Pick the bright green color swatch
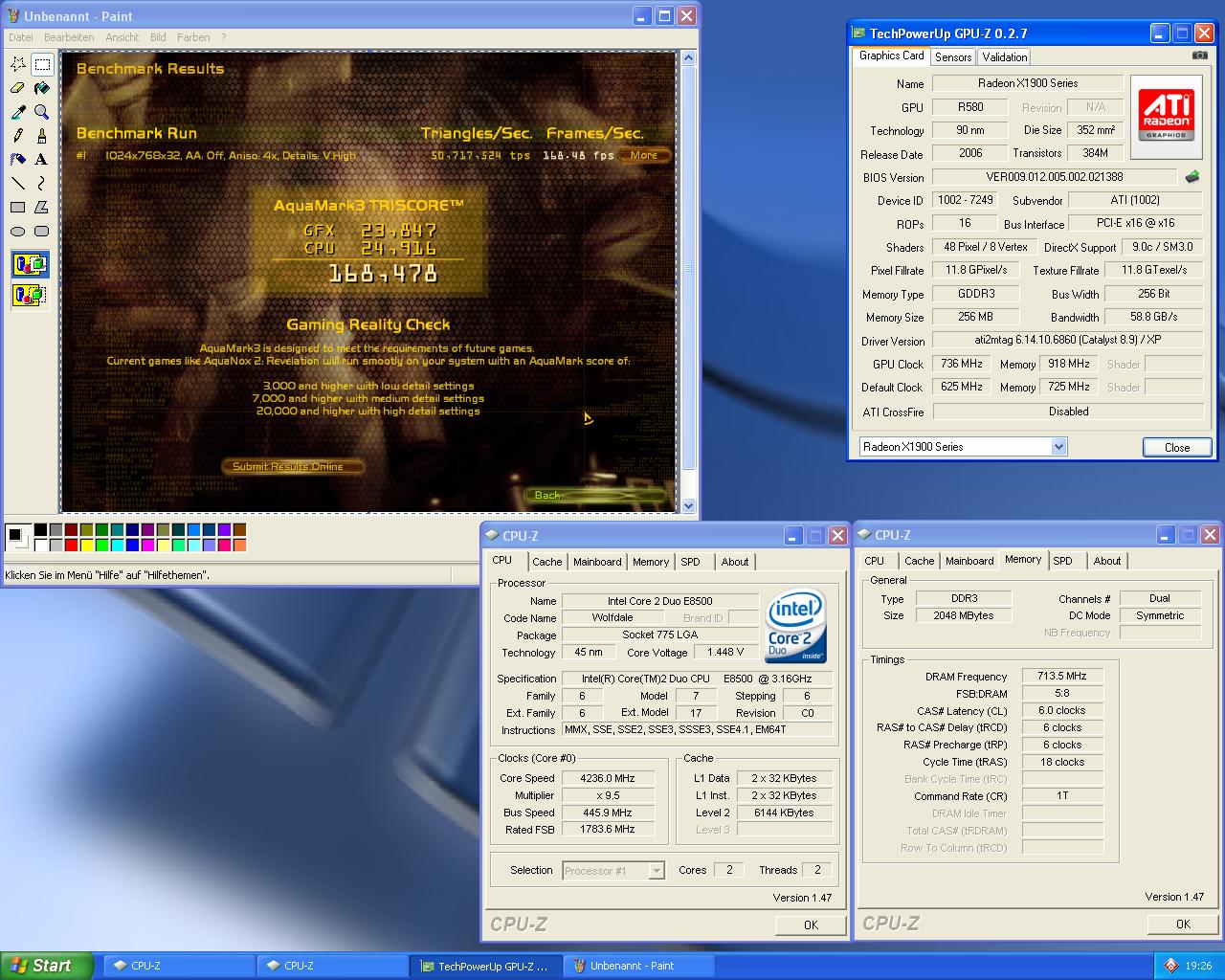1225x980 pixels. tap(102, 546)
